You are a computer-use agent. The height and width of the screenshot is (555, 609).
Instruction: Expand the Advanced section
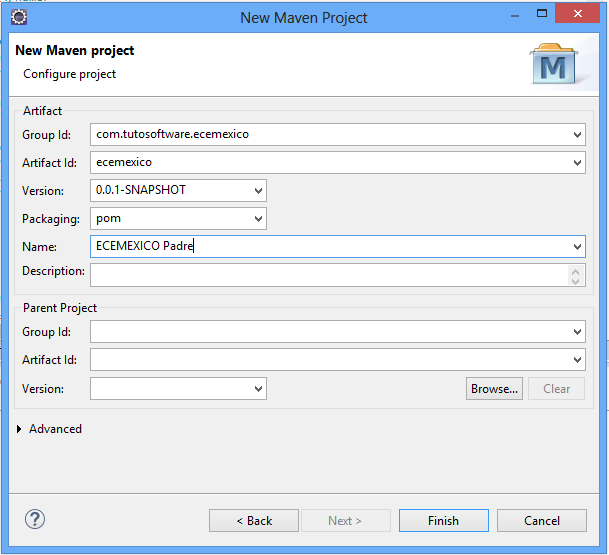point(19,429)
